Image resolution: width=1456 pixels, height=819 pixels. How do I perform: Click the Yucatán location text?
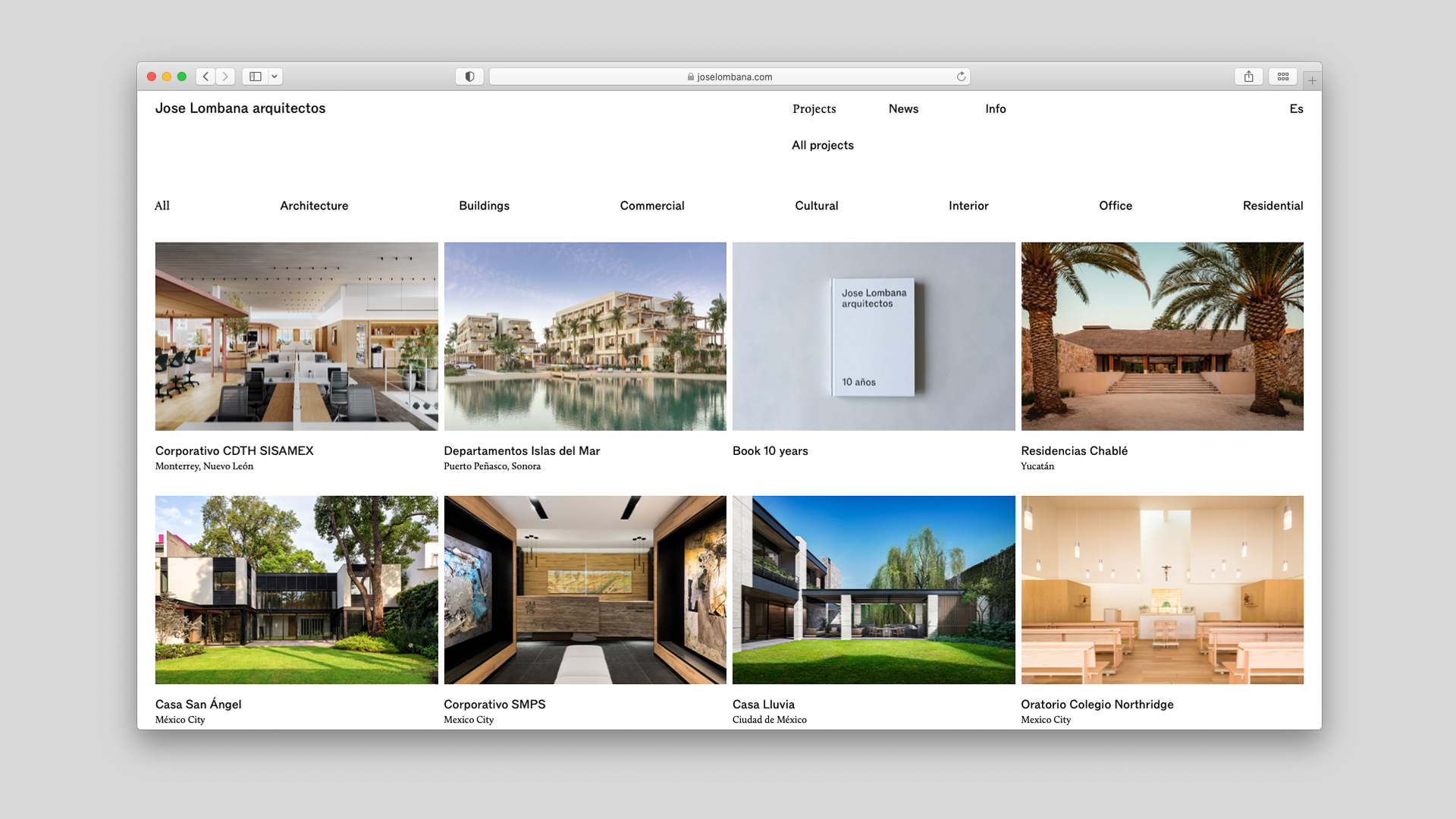pyautogui.click(x=1037, y=466)
